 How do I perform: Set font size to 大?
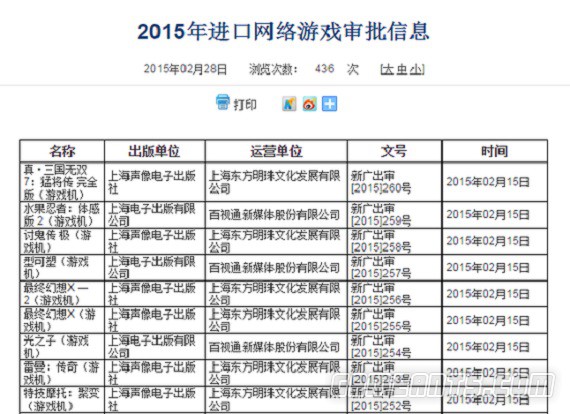coord(389,69)
